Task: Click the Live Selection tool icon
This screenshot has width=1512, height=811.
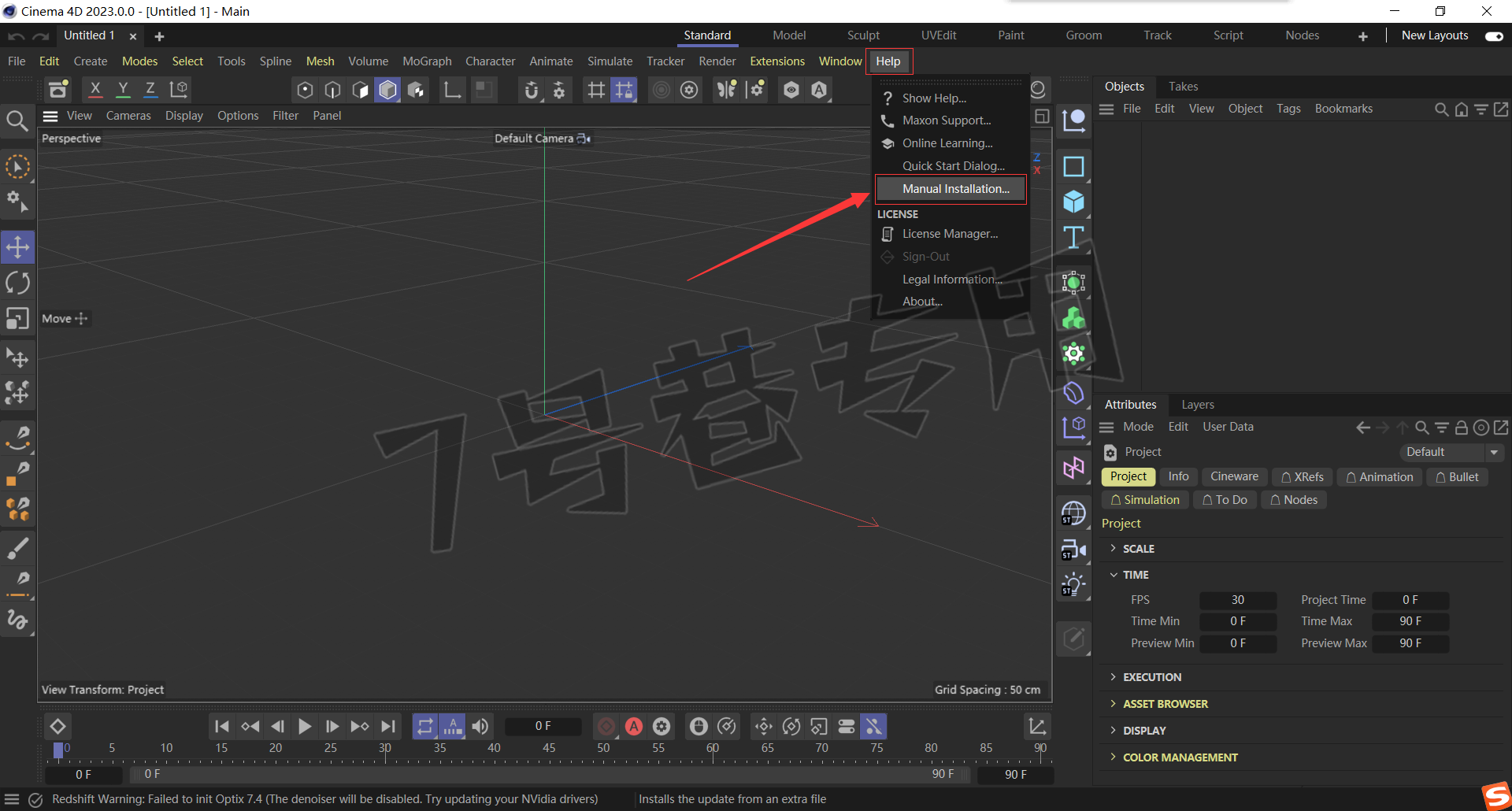Action: pyautogui.click(x=17, y=167)
